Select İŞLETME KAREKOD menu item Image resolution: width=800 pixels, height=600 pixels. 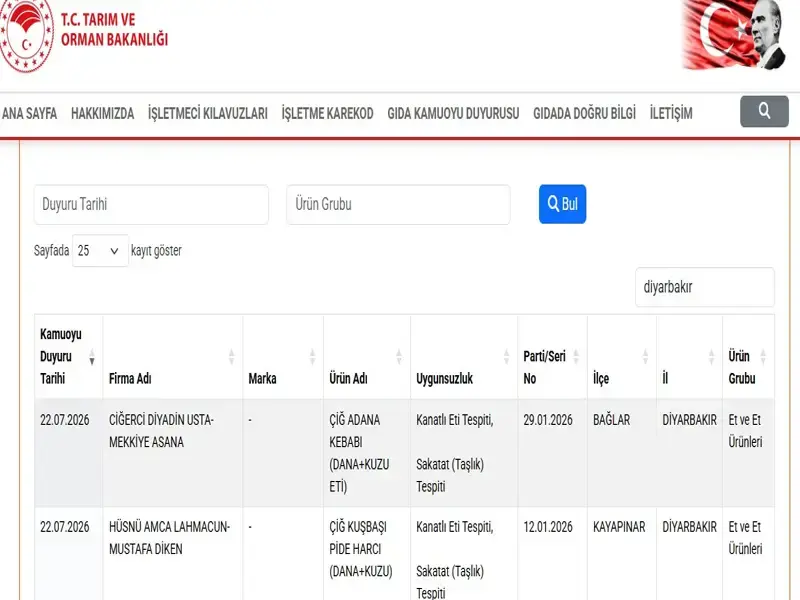(x=328, y=113)
